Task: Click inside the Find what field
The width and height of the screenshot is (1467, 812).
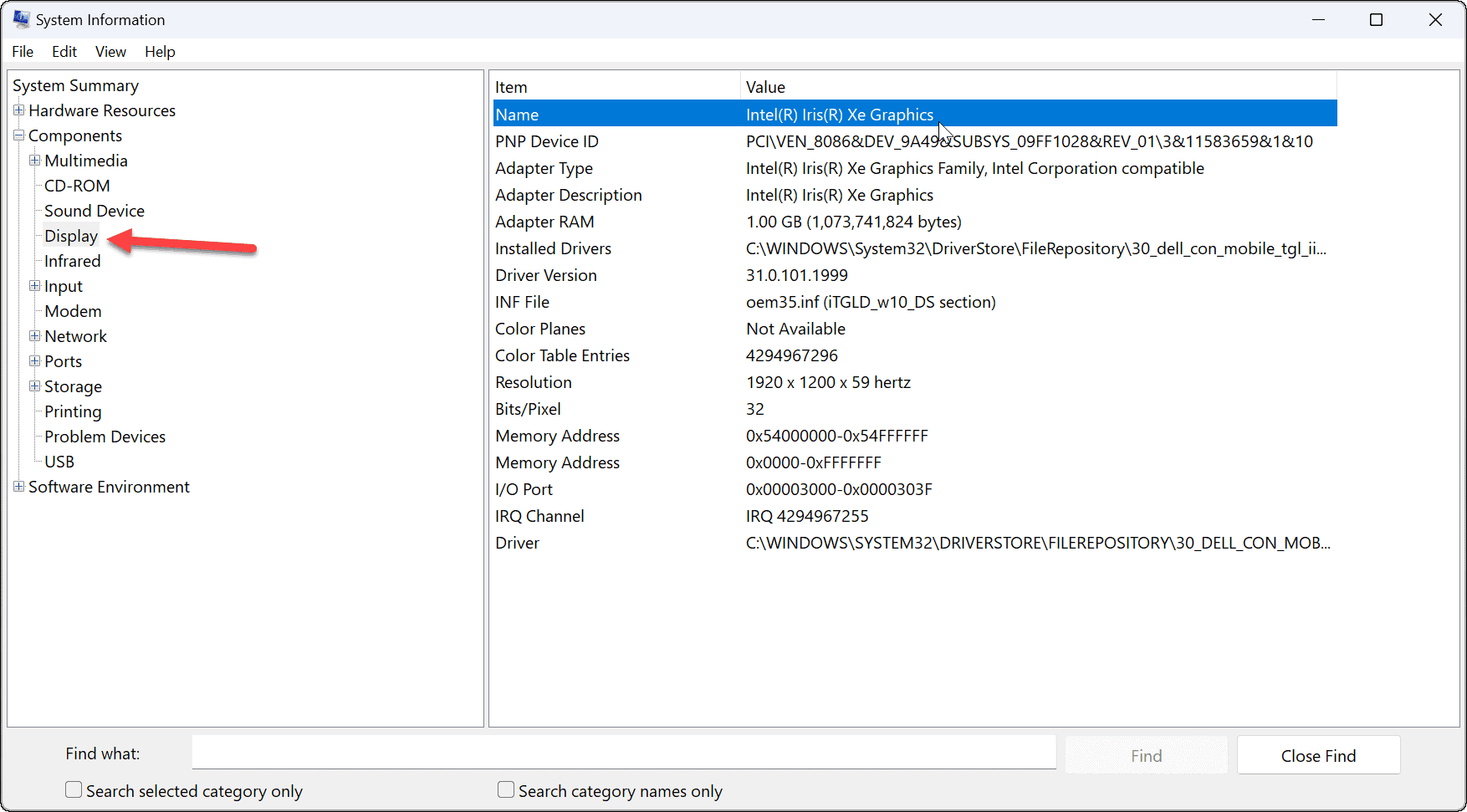Action: tap(623, 752)
